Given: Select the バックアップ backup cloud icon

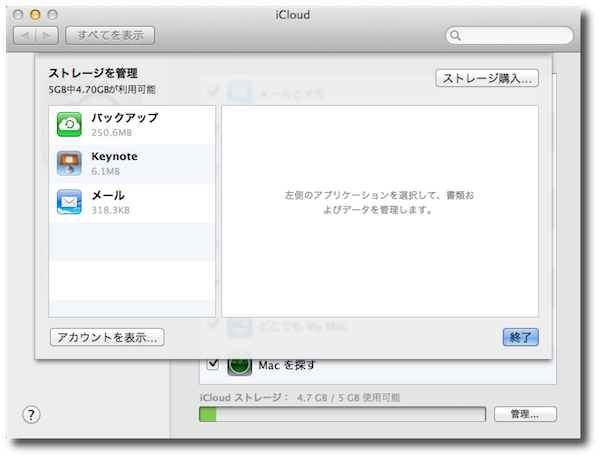Looking at the screenshot, I should tap(69, 124).
